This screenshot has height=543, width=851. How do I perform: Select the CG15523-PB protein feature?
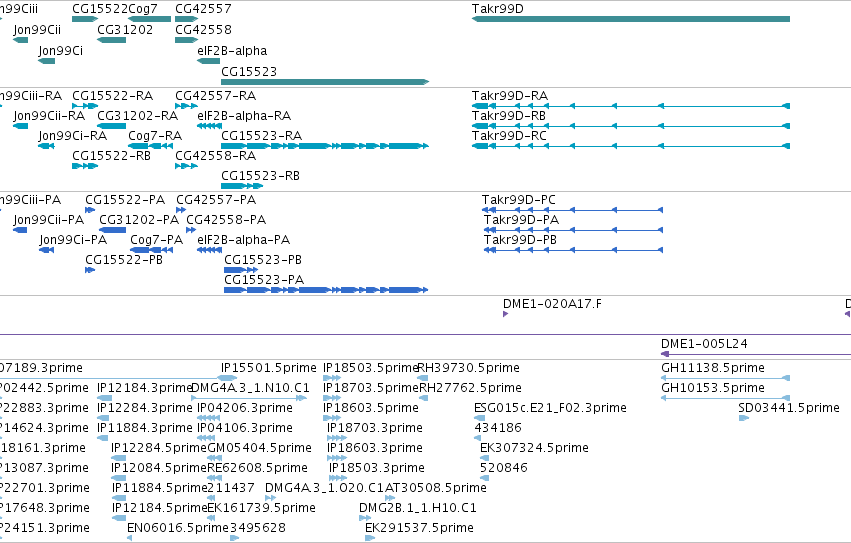[x=241, y=270]
